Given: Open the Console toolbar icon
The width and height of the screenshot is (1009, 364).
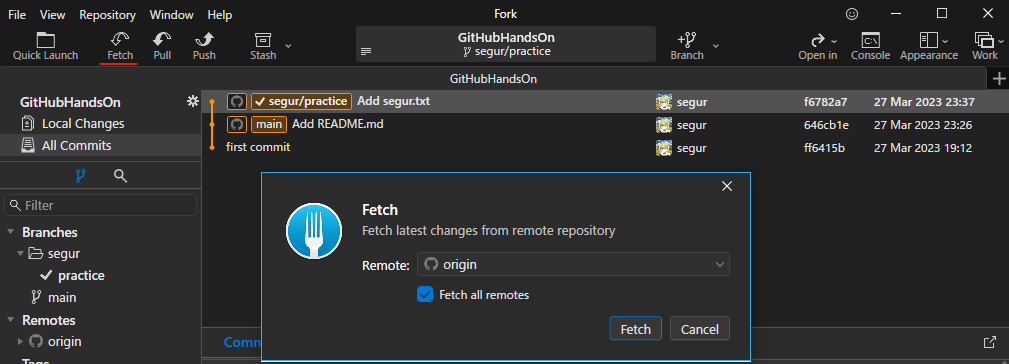Looking at the screenshot, I should pyautogui.click(x=871, y=46).
